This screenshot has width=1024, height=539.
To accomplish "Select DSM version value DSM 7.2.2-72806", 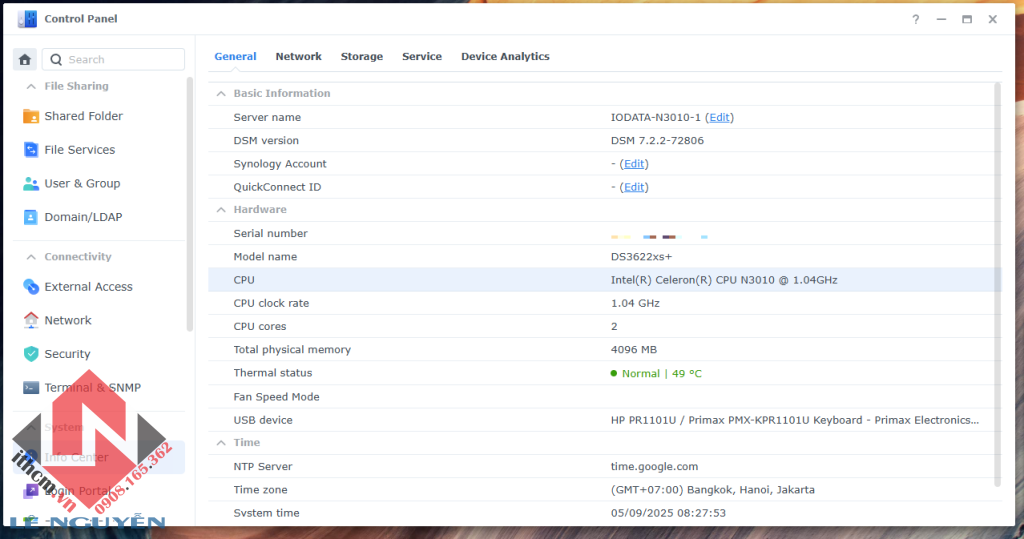I will tap(657, 140).
